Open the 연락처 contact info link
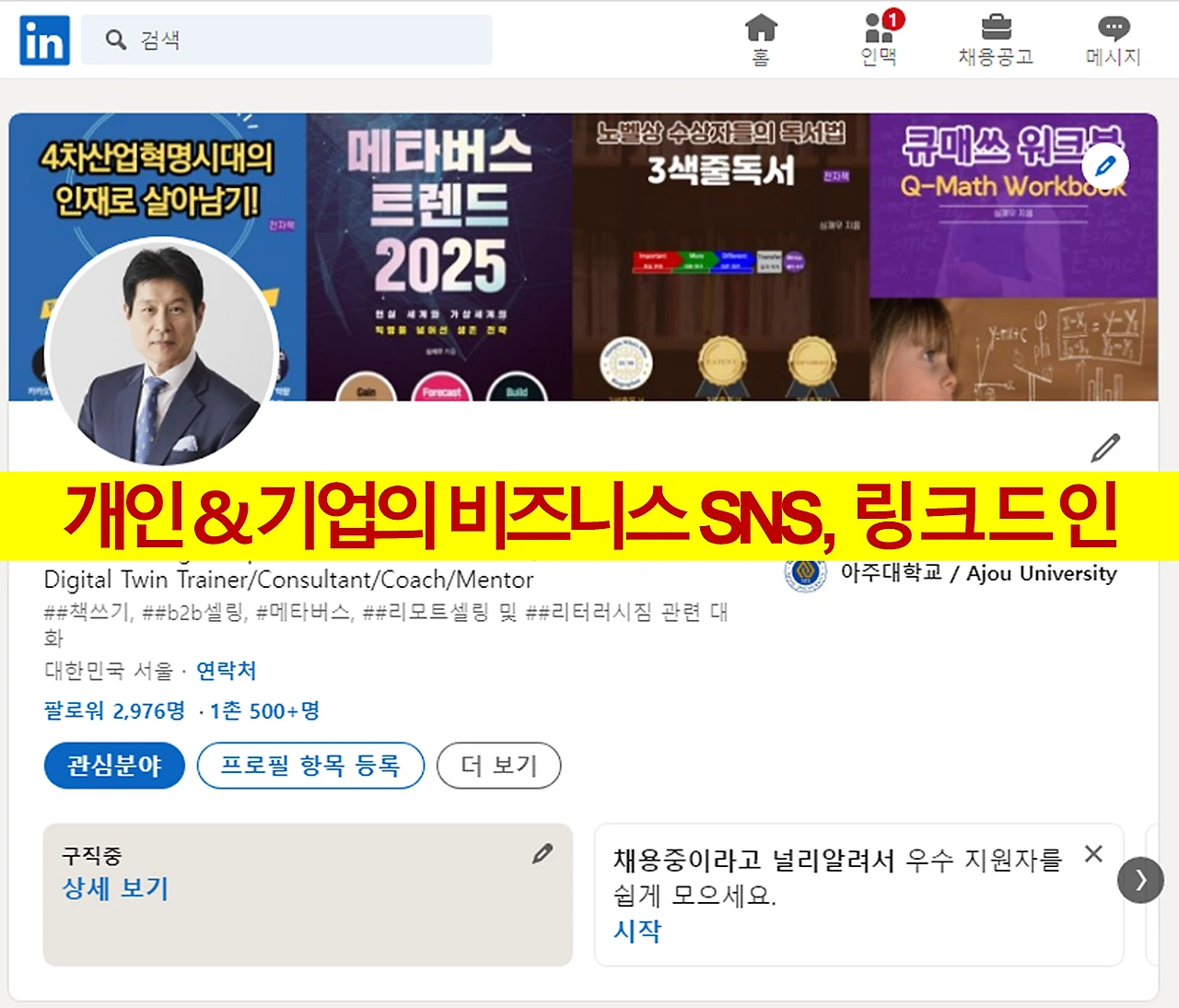Screen dimensions: 1179x1008 [226, 671]
